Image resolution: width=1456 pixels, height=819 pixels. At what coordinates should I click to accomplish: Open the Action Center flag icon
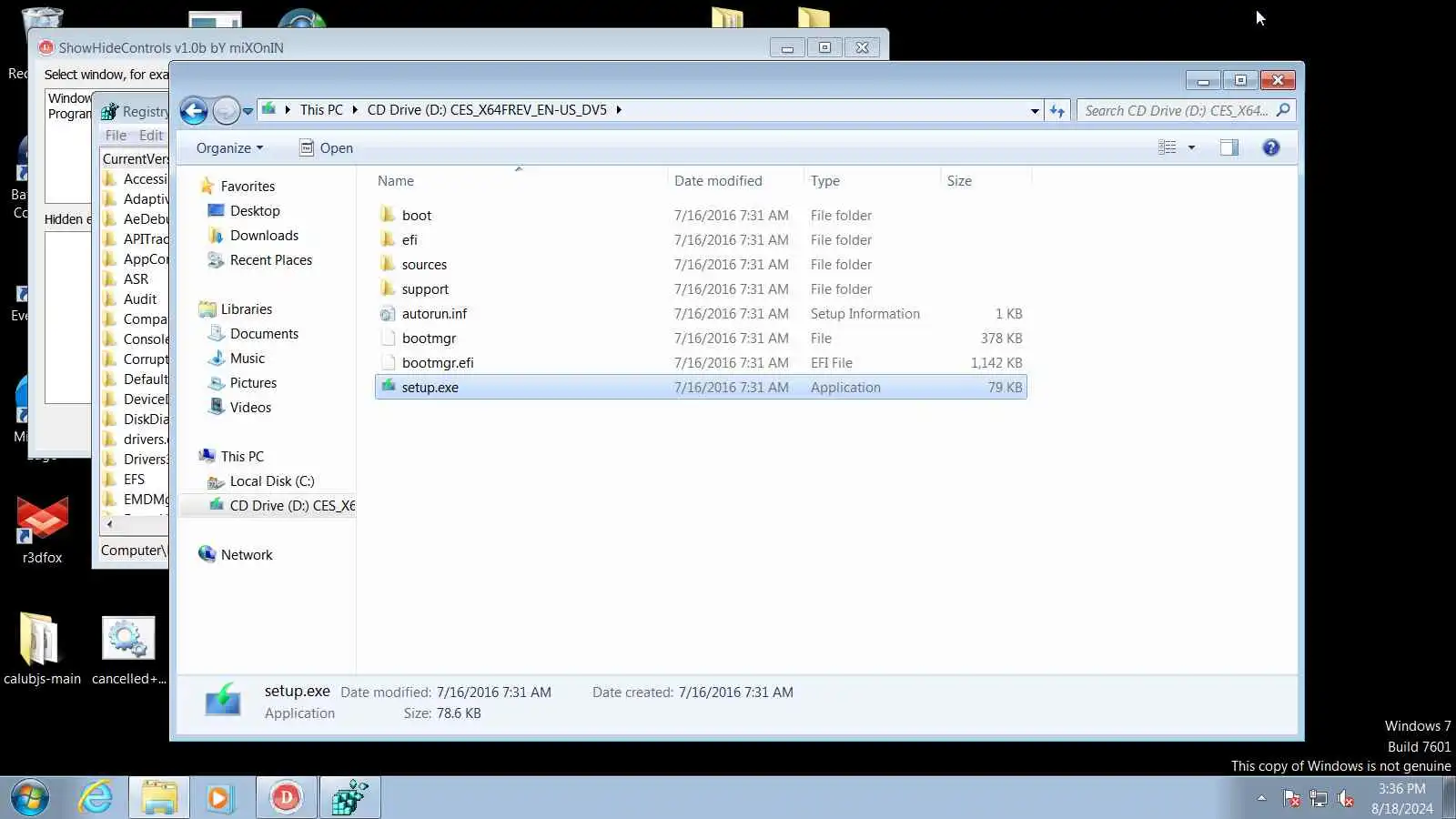(x=1291, y=799)
